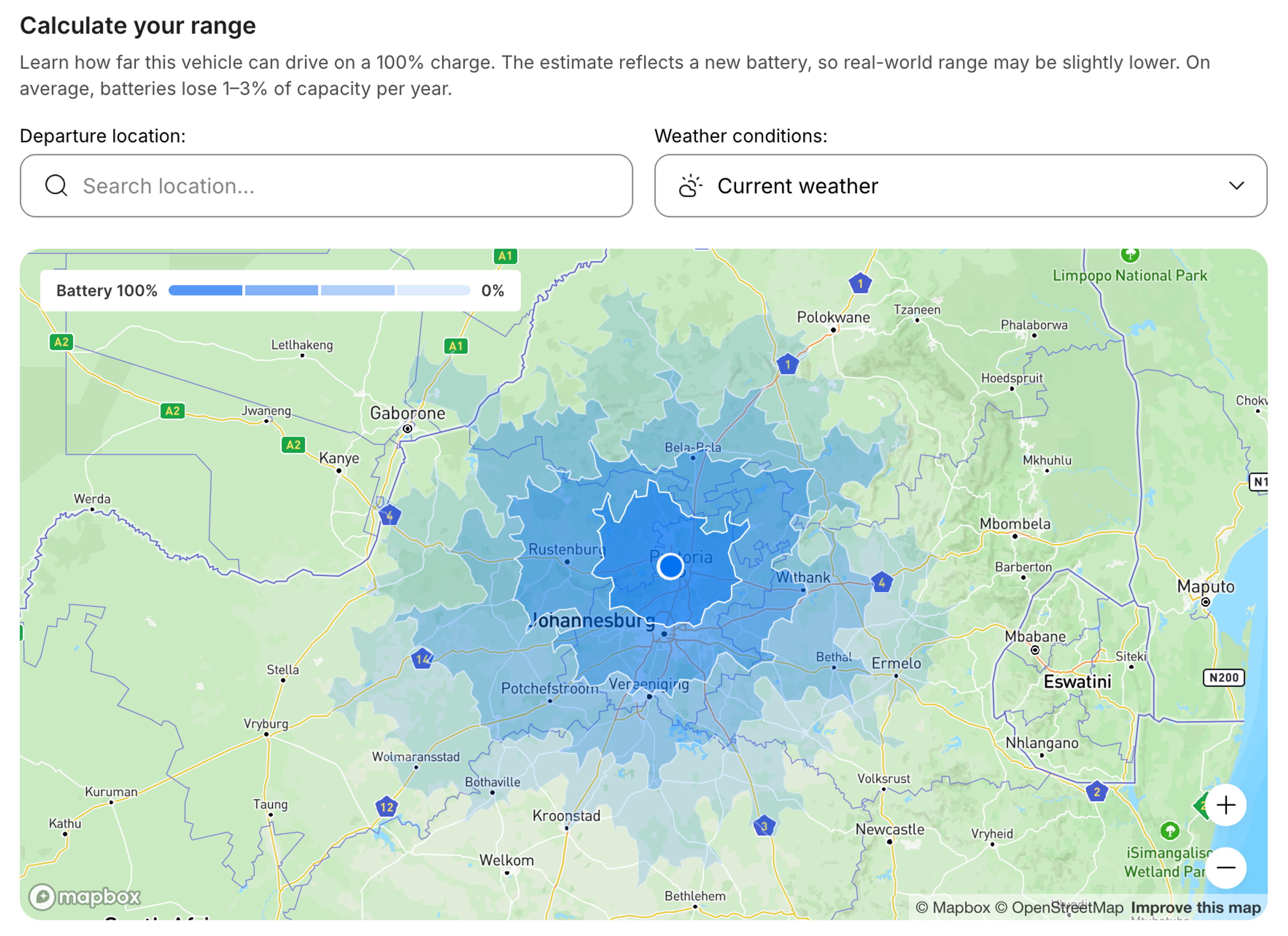Expand weather conditions chevron arrow
The height and width of the screenshot is (936, 1288).
click(x=1236, y=186)
